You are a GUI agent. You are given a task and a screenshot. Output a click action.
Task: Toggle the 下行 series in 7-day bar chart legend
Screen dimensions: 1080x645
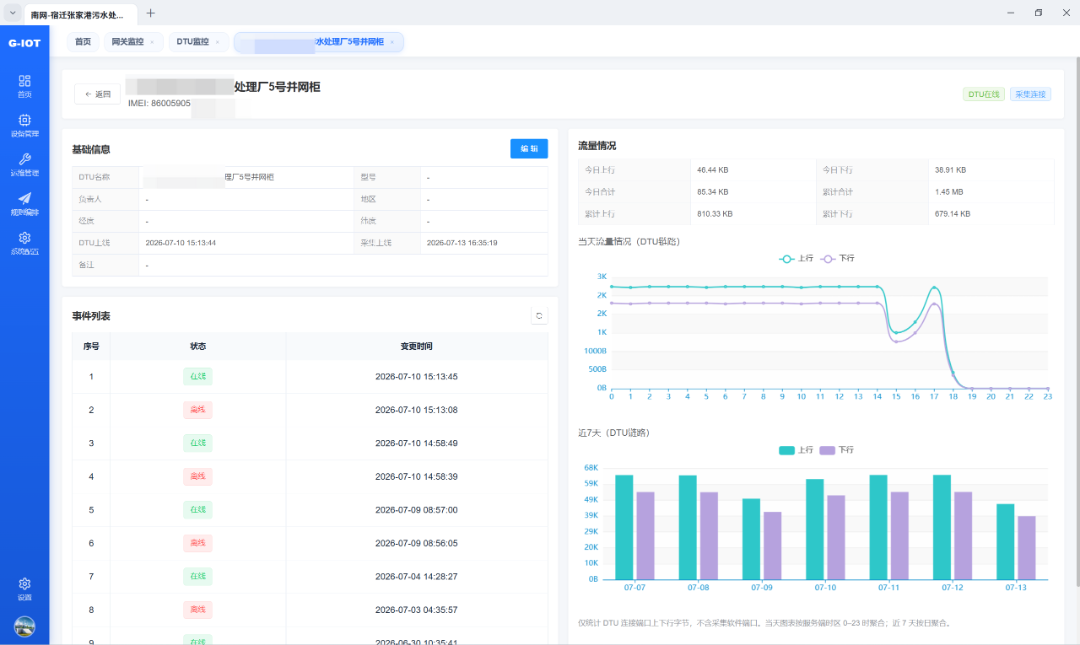pyautogui.click(x=837, y=450)
